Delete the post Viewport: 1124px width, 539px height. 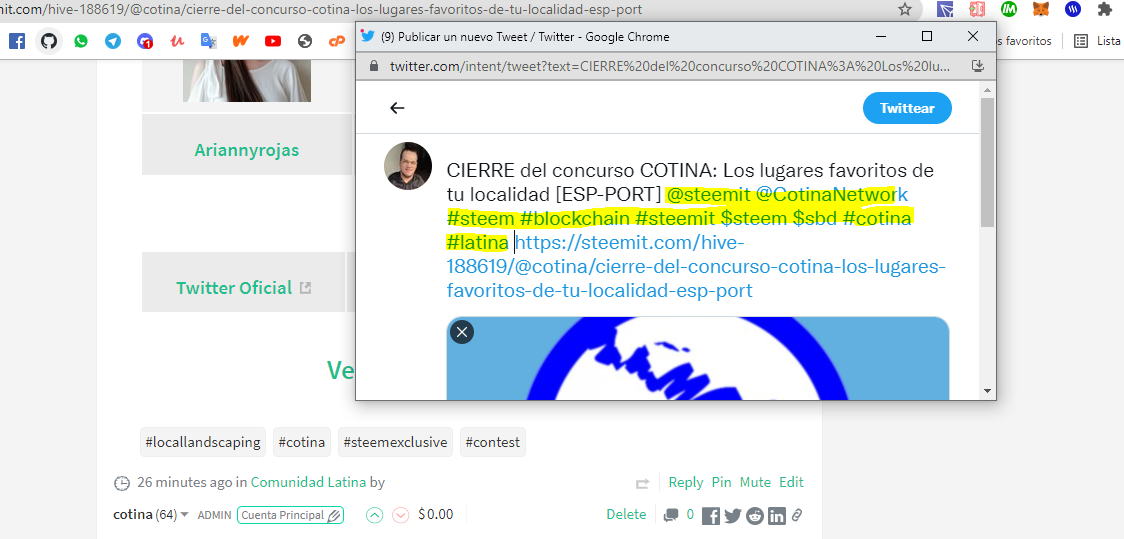coord(626,514)
